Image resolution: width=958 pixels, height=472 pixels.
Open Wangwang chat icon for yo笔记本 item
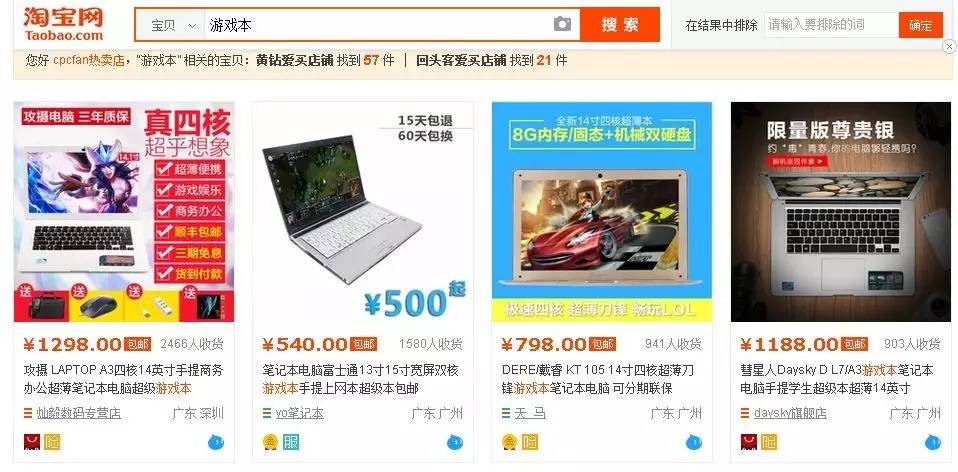455,441
